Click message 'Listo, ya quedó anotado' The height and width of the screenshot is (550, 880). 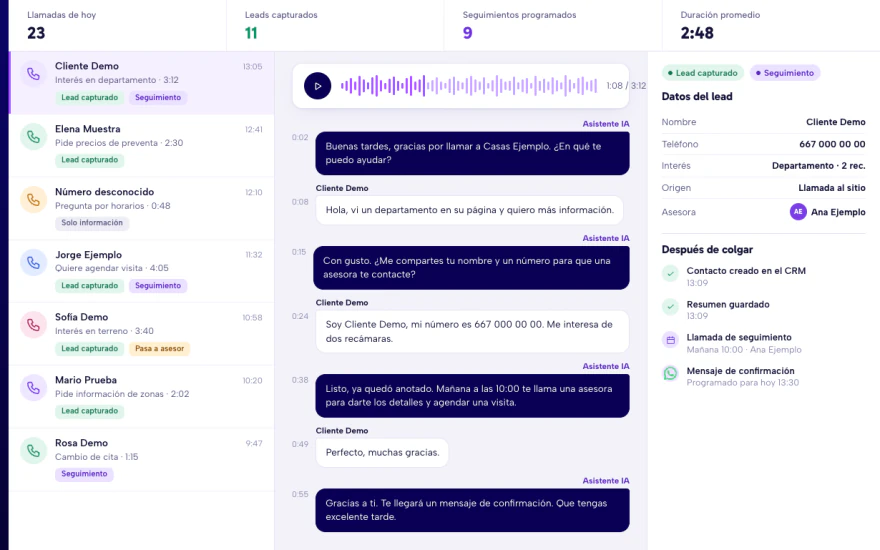[472, 396]
